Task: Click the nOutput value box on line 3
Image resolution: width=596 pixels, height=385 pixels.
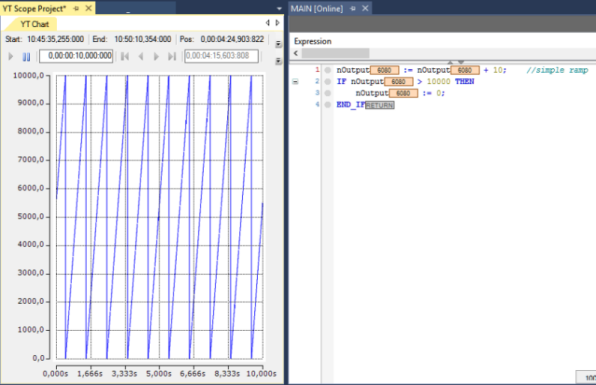Action: click(403, 93)
